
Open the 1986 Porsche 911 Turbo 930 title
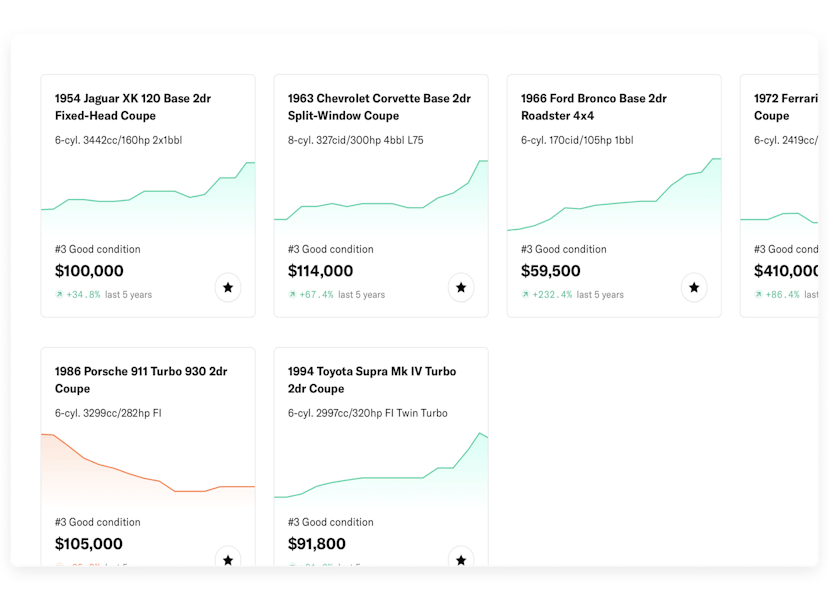pos(141,380)
